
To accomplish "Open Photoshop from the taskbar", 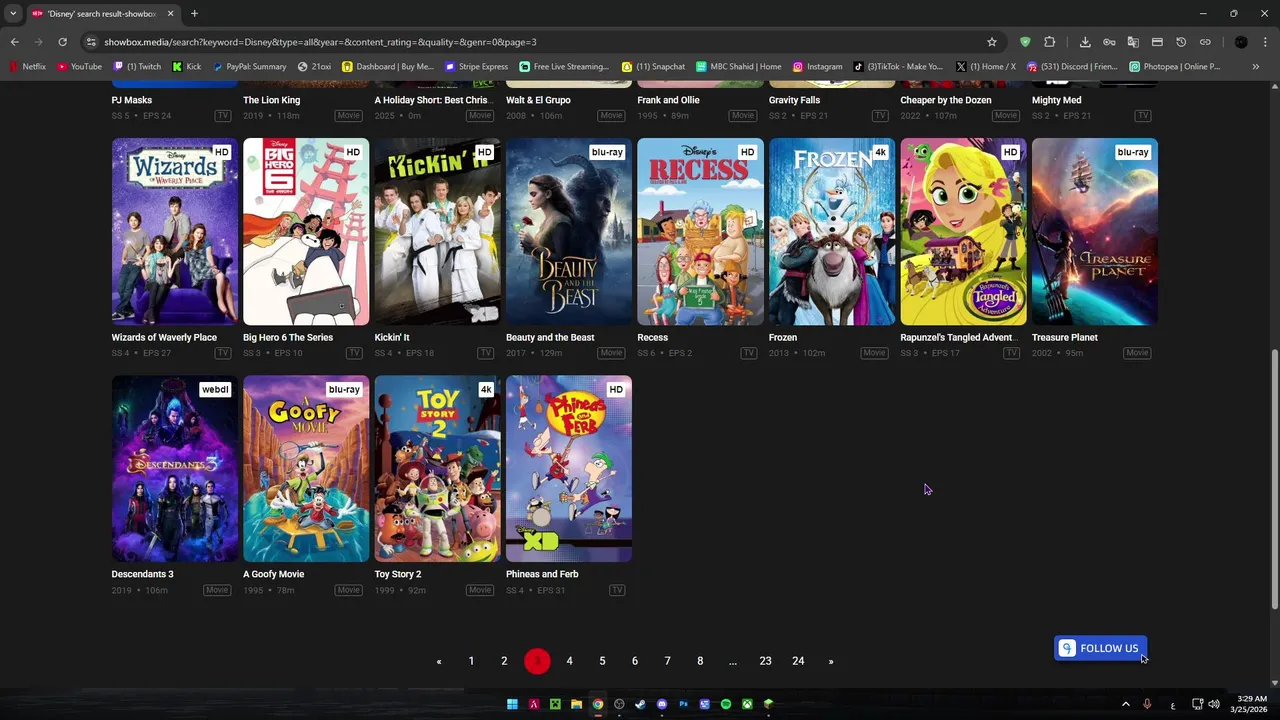I will 684,704.
